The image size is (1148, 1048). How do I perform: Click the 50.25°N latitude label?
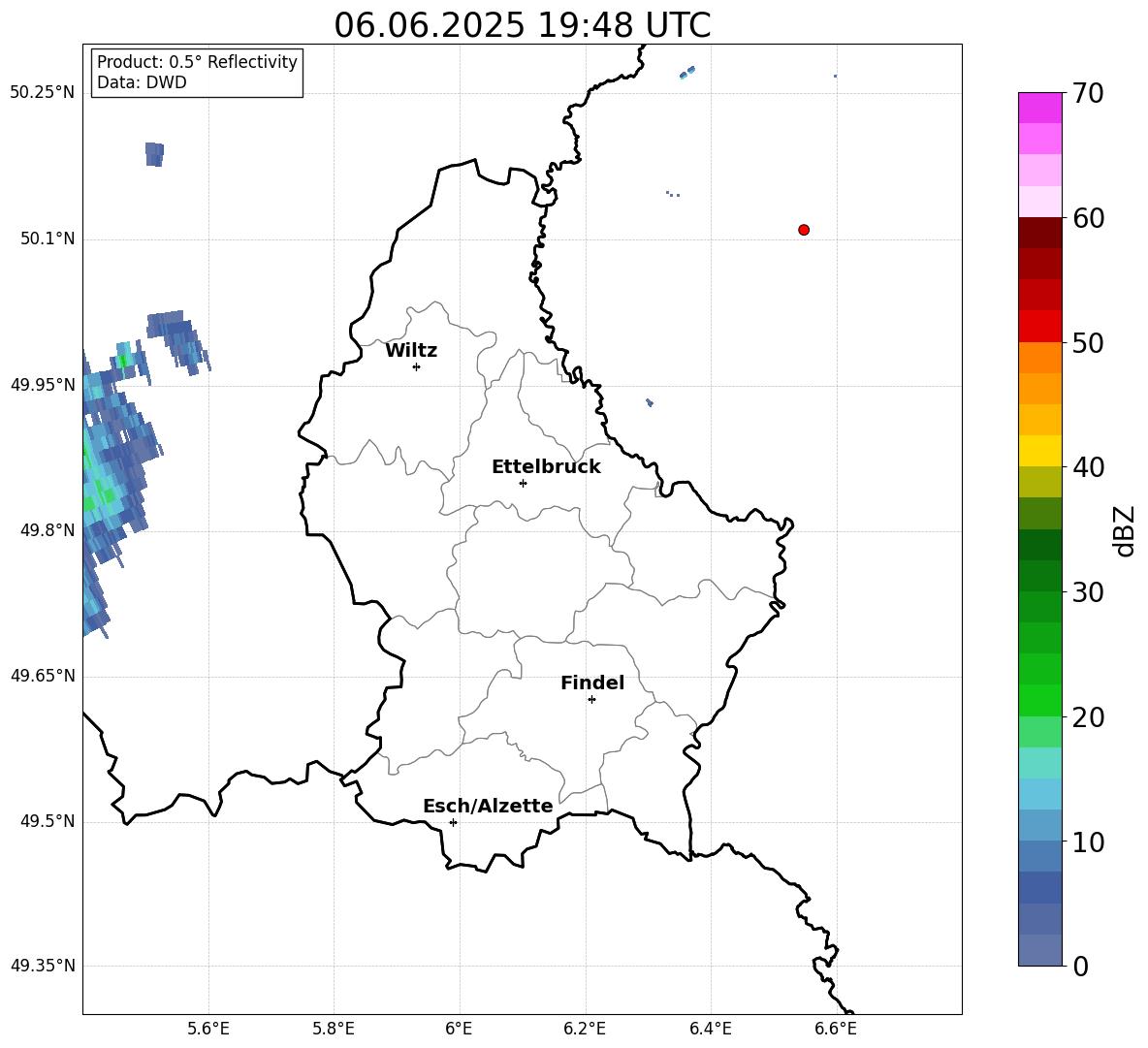(x=43, y=93)
